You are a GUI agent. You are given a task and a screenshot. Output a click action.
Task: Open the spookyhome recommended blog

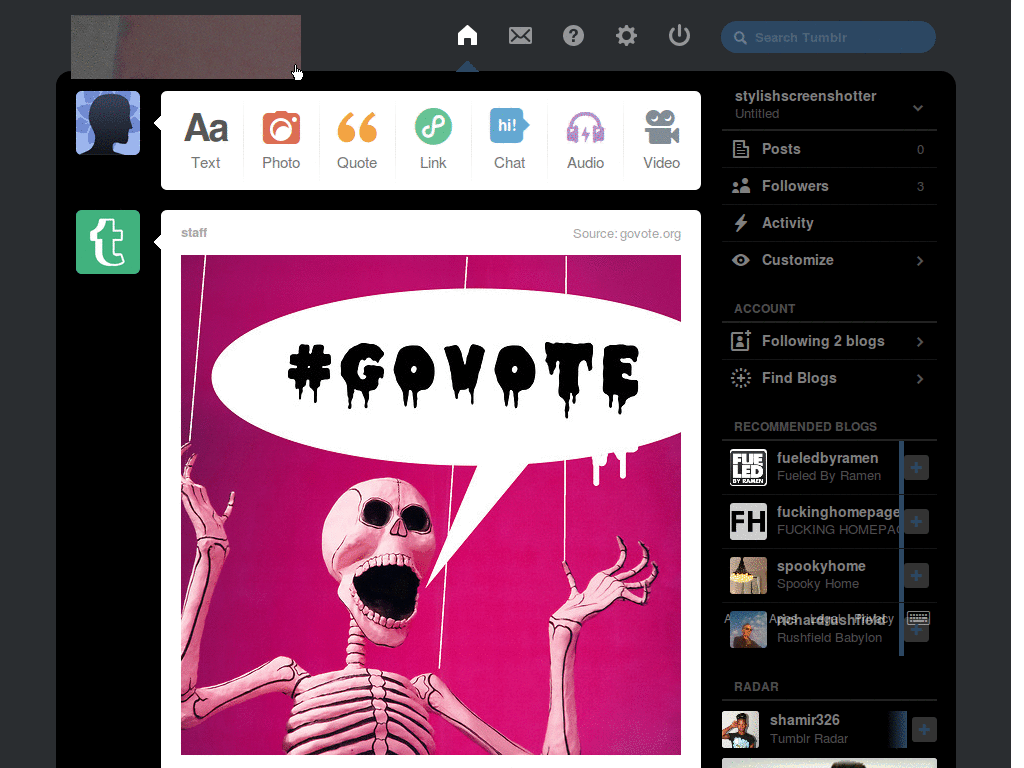point(821,566)
